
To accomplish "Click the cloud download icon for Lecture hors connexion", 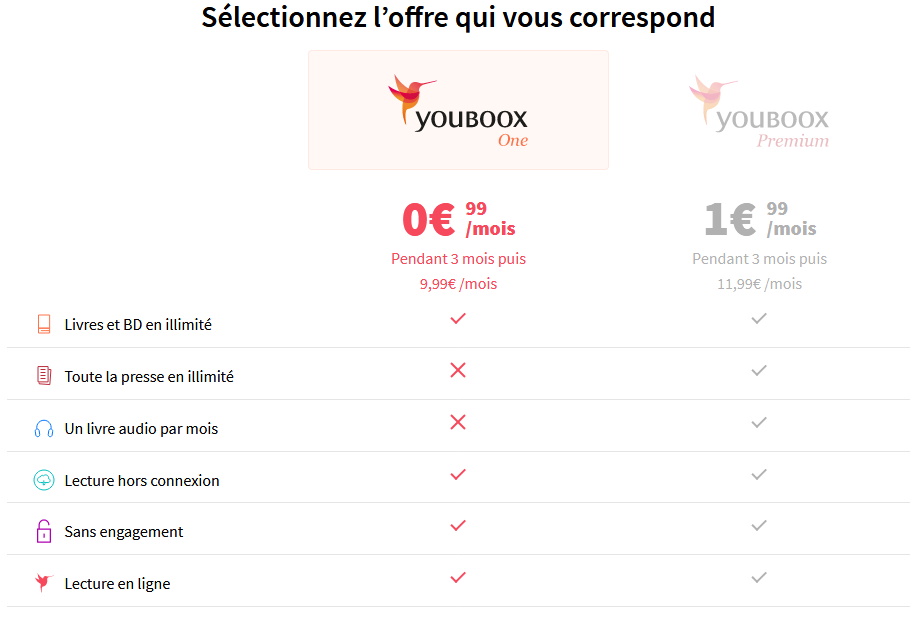I will [44, 480].
